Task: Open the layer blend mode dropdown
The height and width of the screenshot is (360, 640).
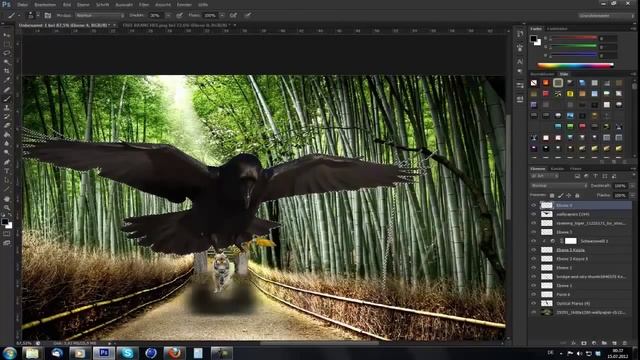Action: point(559,186)
